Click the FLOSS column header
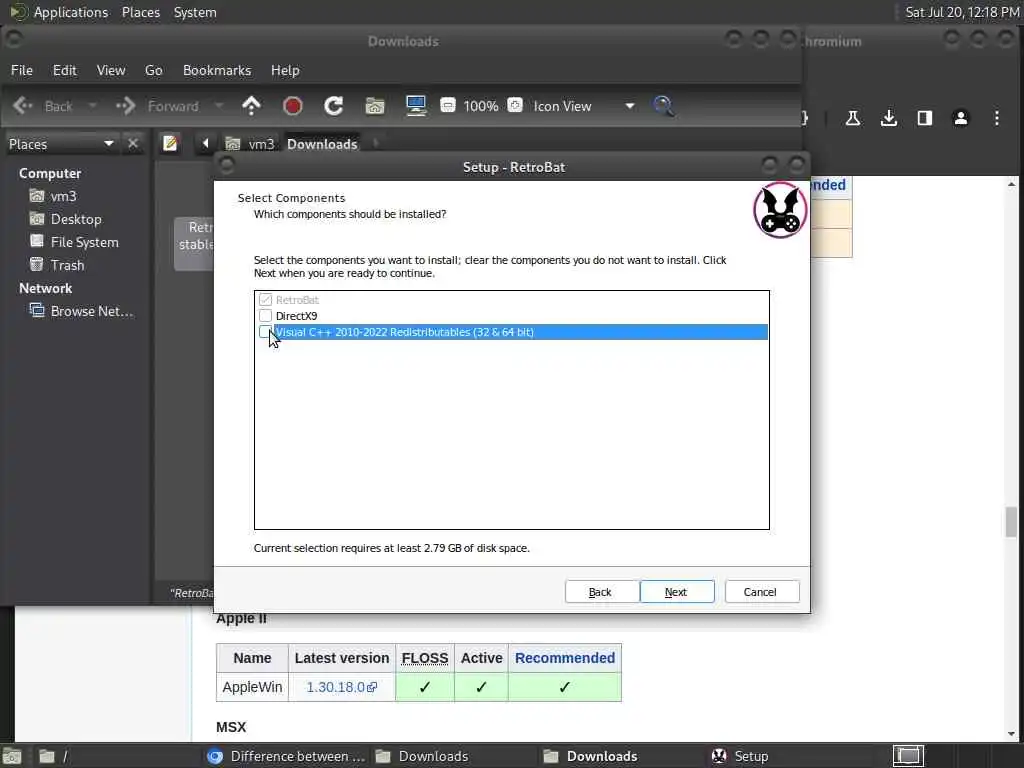 coord(425,658)
